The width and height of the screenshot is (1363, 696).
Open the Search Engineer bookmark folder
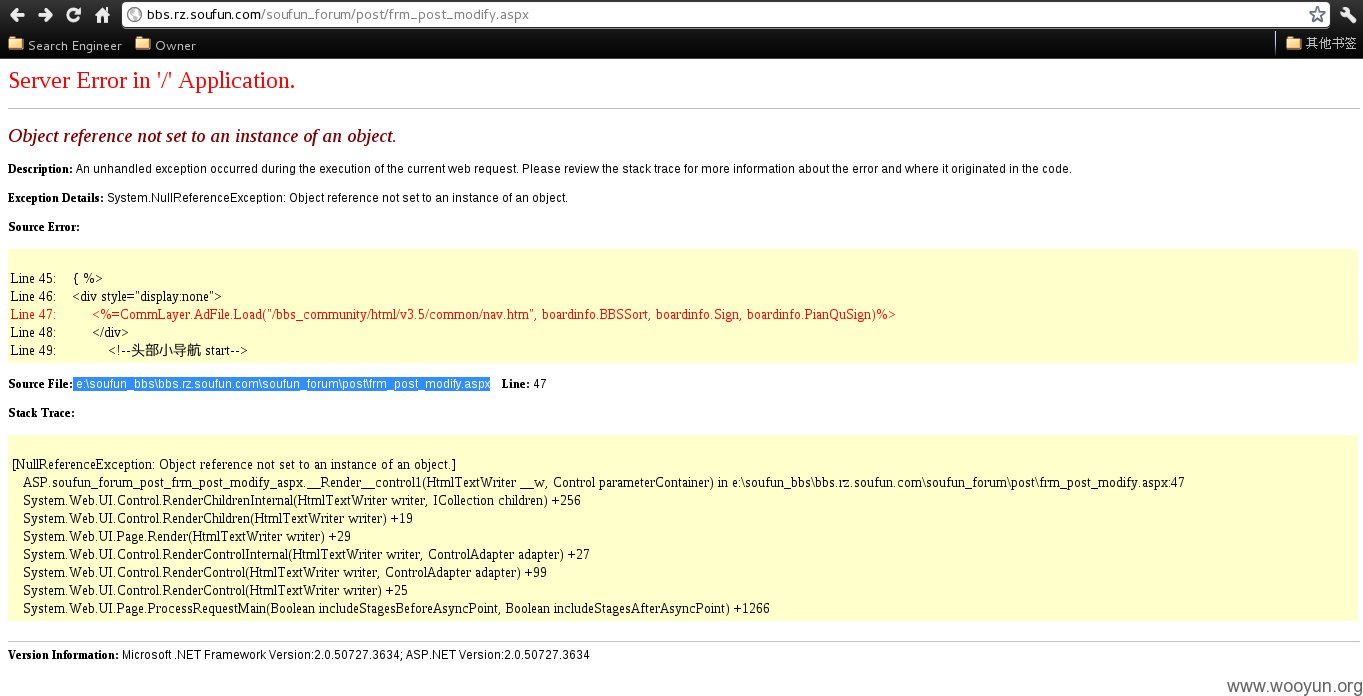click(65, 44)
